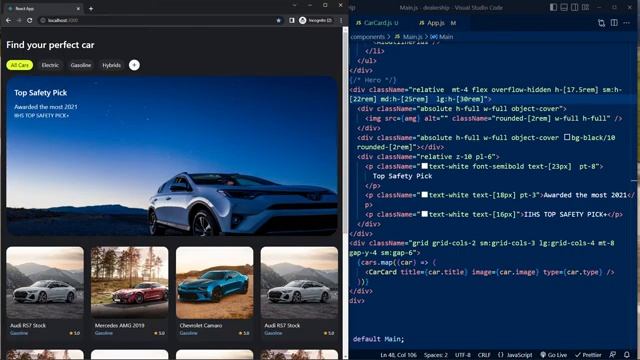
Task: Close the React App browser tab
Action: click(78, 8)
